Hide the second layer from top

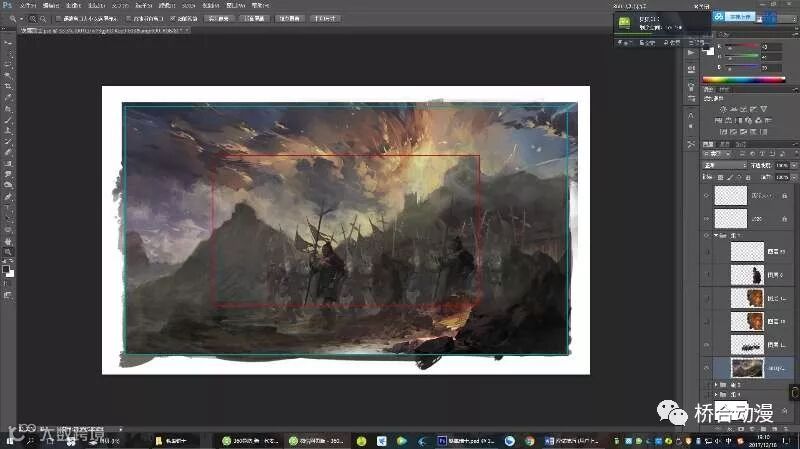coord(707,219)
